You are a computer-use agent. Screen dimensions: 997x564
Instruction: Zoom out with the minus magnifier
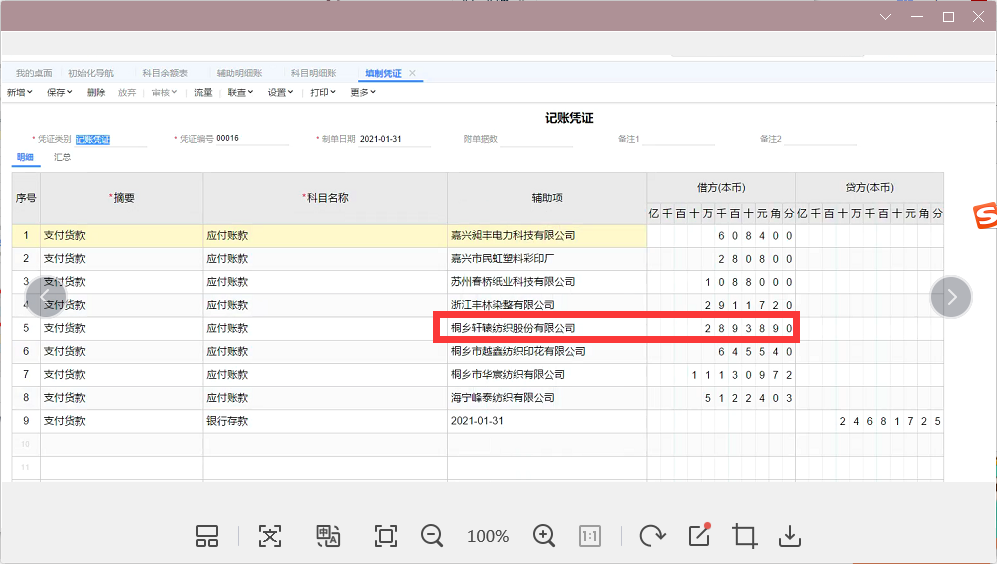click(x=432, y=536)
